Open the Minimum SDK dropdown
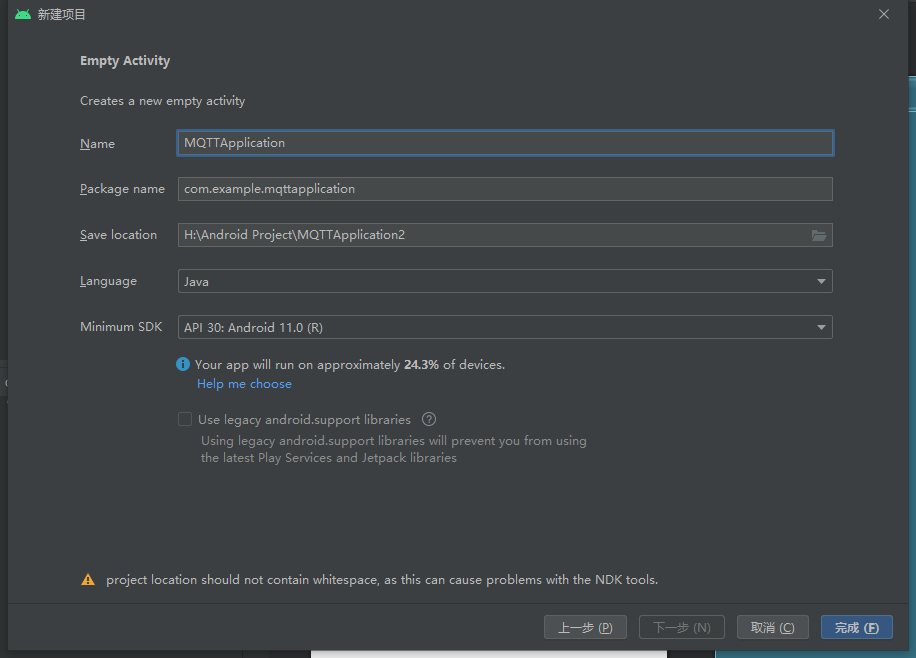This screenshot has width=916, height=658. click(x=821, y=327)
